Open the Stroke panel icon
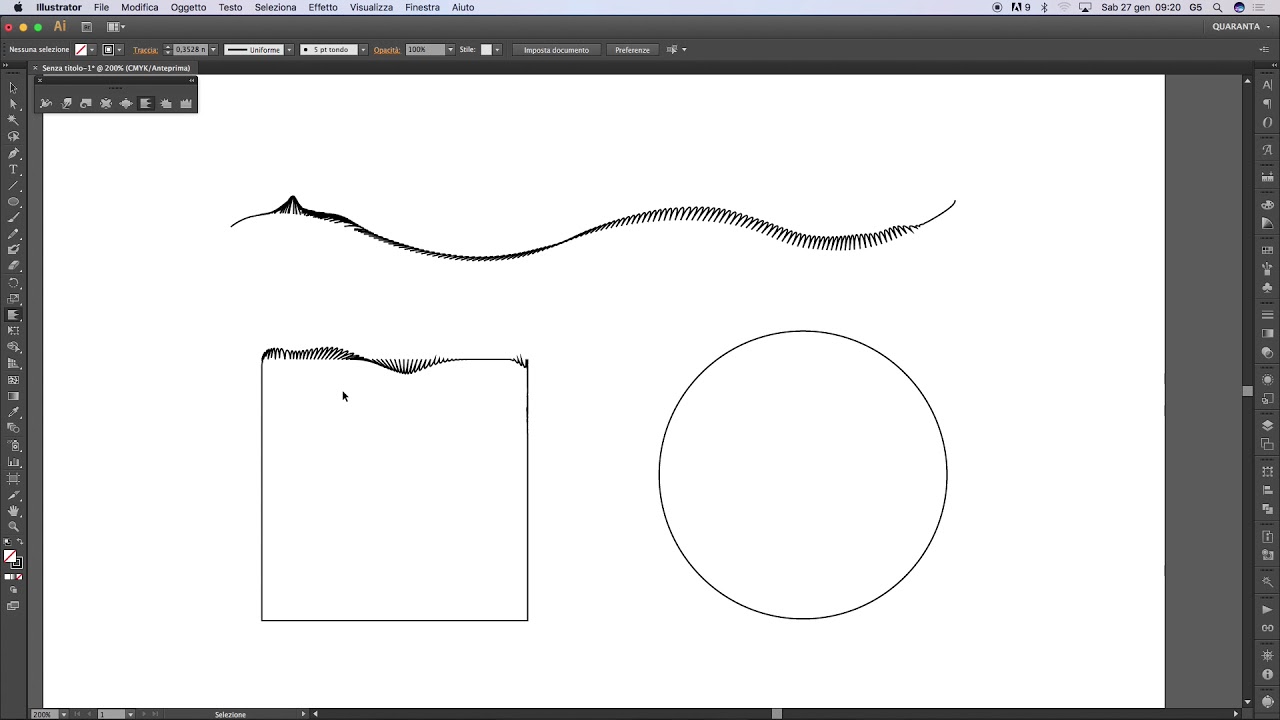Image resolution: width=1280 pixels, height=720 pixels. pos(1267,316)
